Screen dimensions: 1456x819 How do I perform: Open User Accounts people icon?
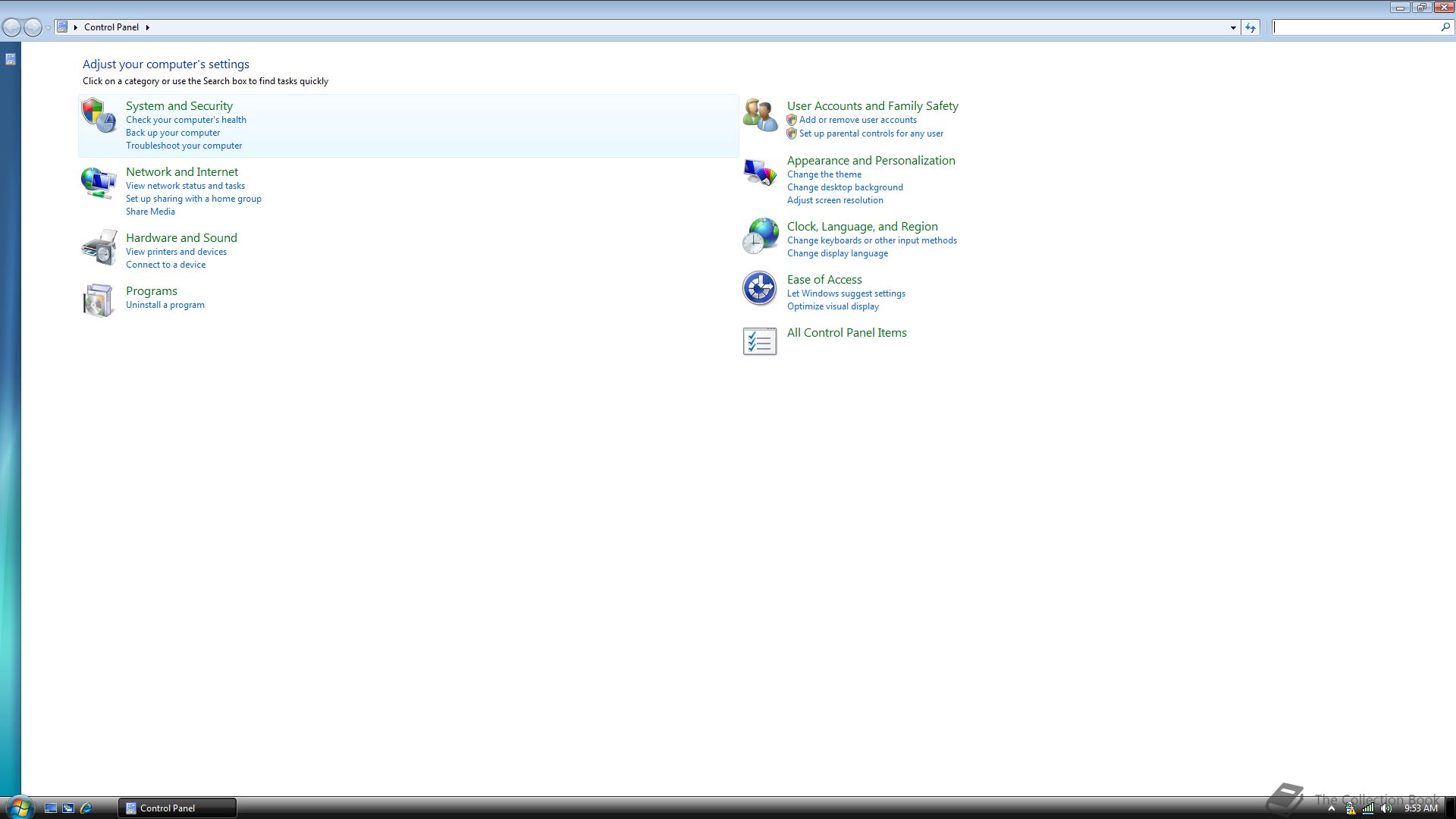(x=760, y=116)
